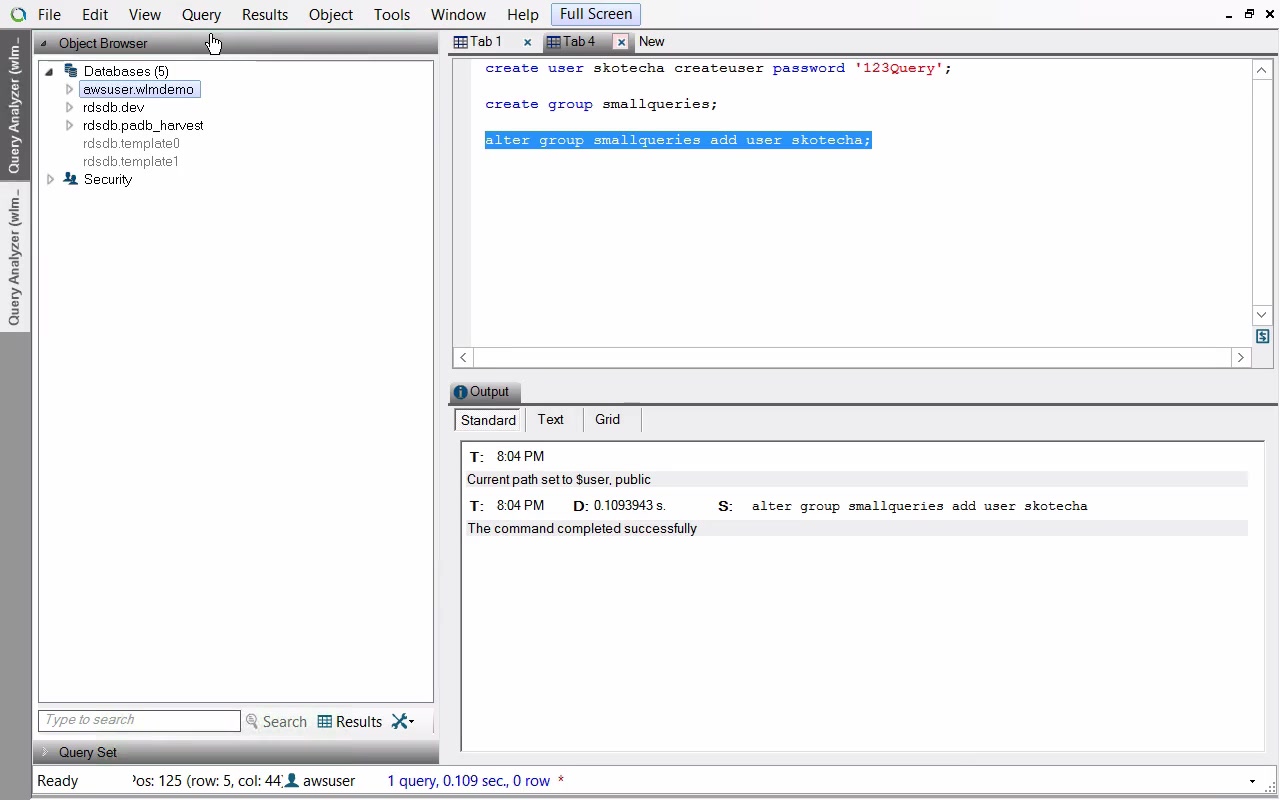The height and width of the screenshot is (800, 1280).
Task: Click the application logo icon in menu bar
Action: pyautogui.click(x=18, y=15)
